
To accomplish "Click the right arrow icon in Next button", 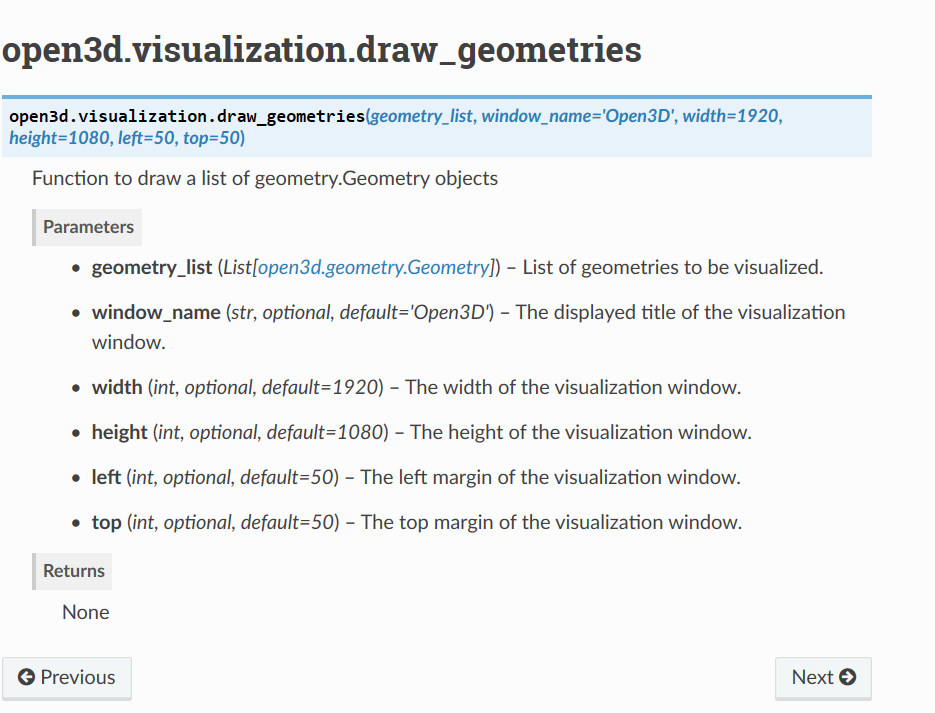I will coord(850,678).
